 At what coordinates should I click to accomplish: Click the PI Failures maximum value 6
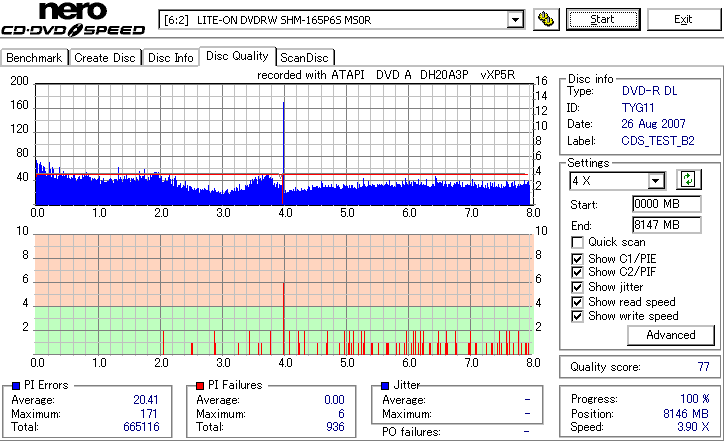[341, 414]
